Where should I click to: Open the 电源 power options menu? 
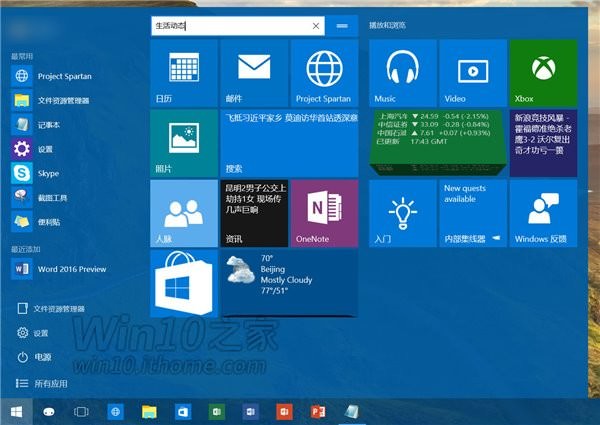click(x=42, y=357)
